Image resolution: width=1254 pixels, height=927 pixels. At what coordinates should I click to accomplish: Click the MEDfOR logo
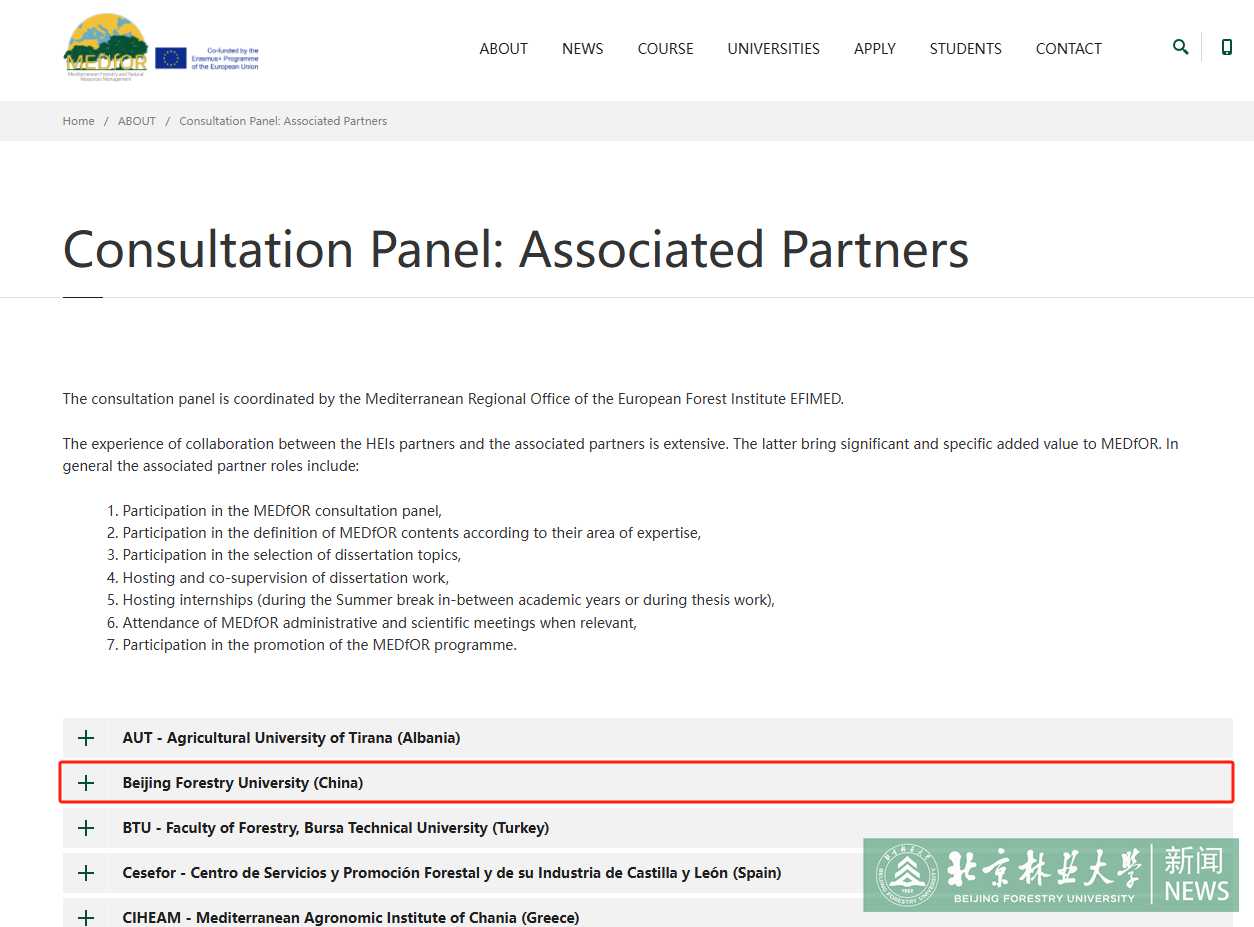(x=105, y=48)
